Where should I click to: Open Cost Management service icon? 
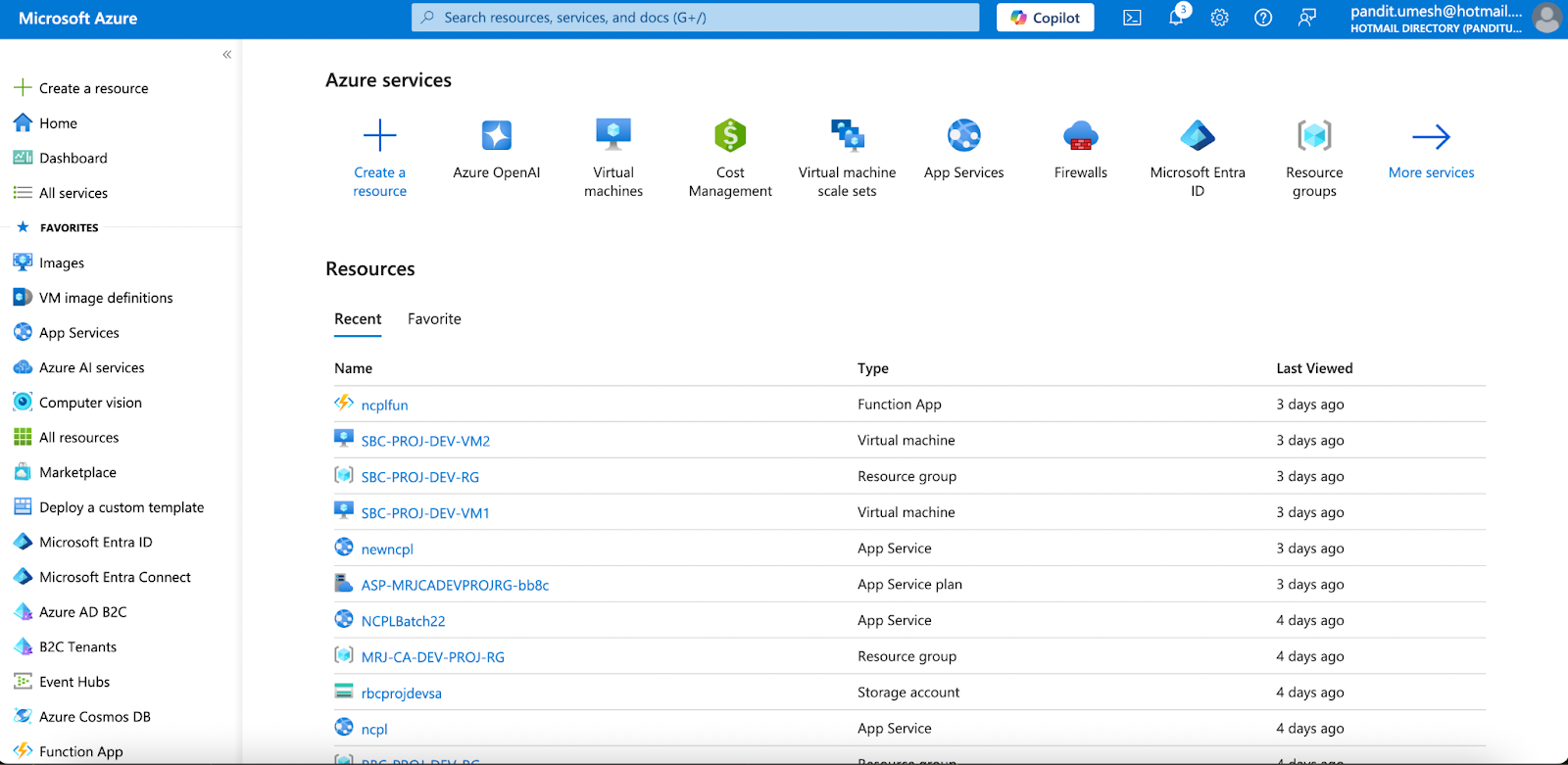[x=730, y=135]
